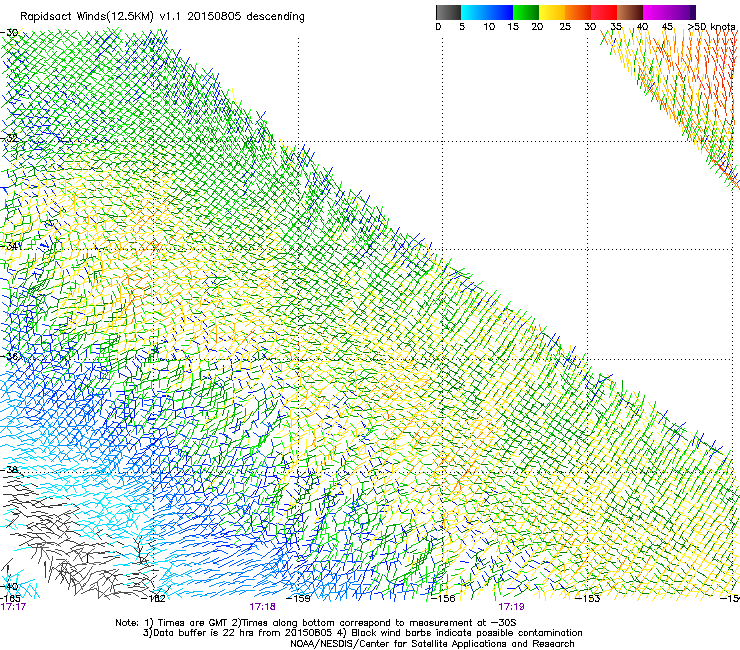This screenshot has width=740, height=650.
Task: Click the '>50 knots' legend label
Action: (712, 27)
